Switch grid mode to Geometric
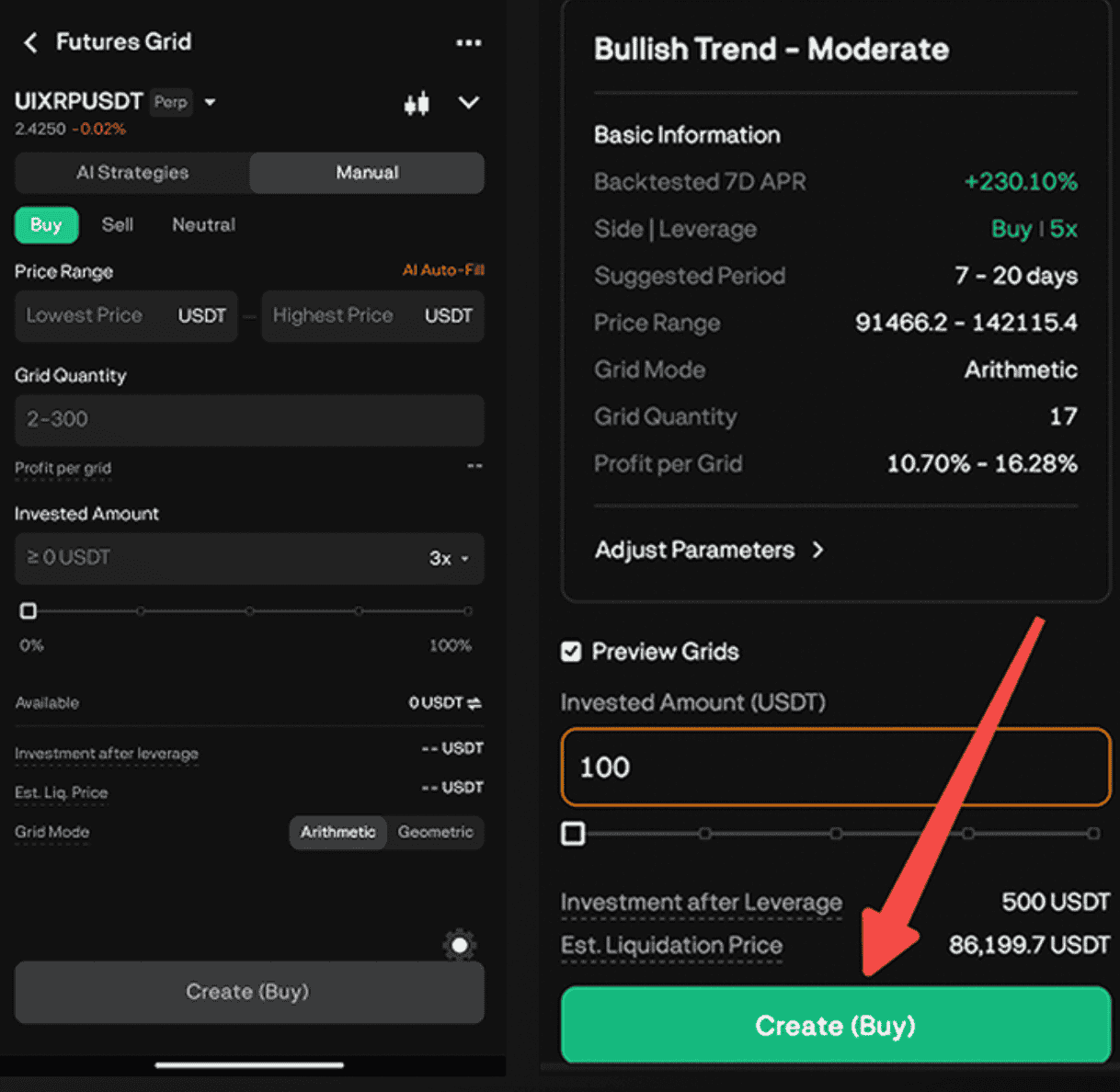The height and width of the screenshot is (1092, 1120). click(435, 832)
